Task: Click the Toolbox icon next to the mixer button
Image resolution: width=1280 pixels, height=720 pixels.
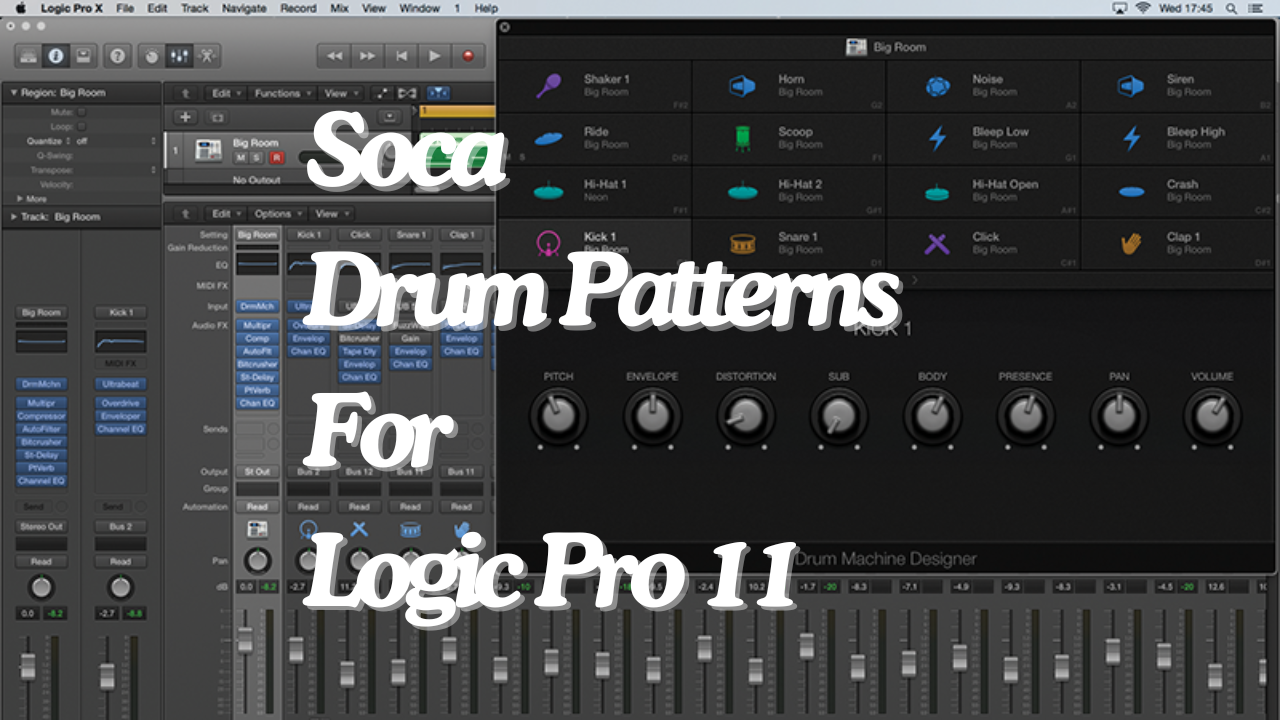Action: coord(207,56)
